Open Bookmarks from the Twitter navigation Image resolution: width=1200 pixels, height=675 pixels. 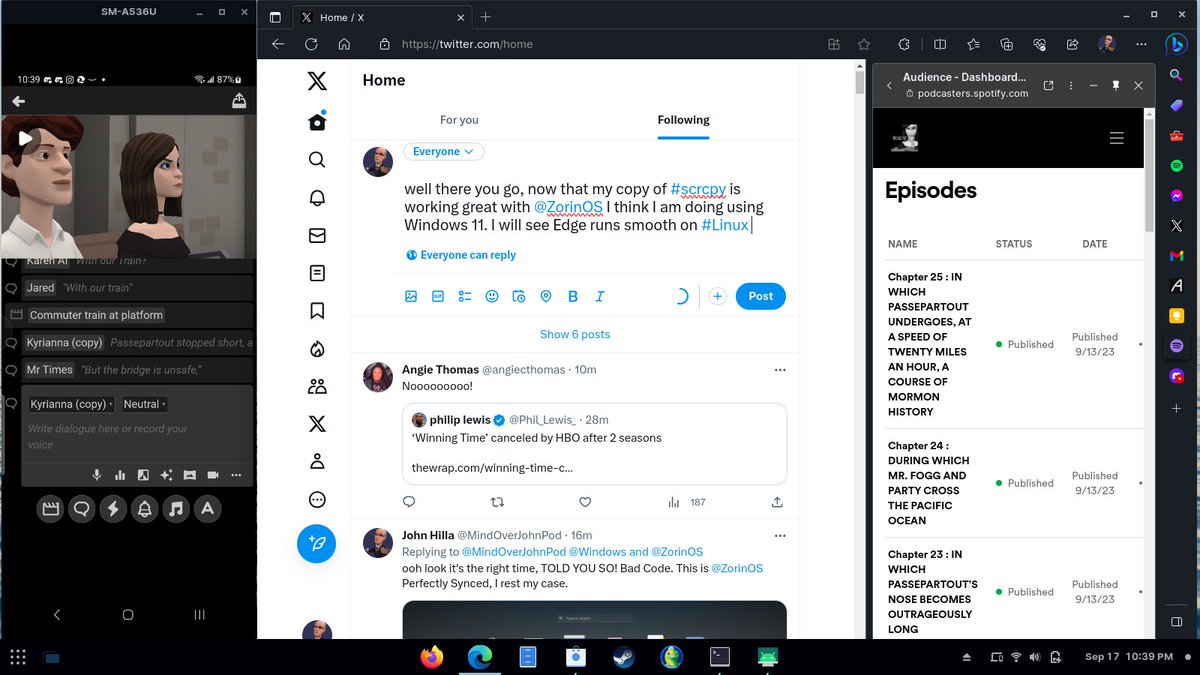(316, 310)
